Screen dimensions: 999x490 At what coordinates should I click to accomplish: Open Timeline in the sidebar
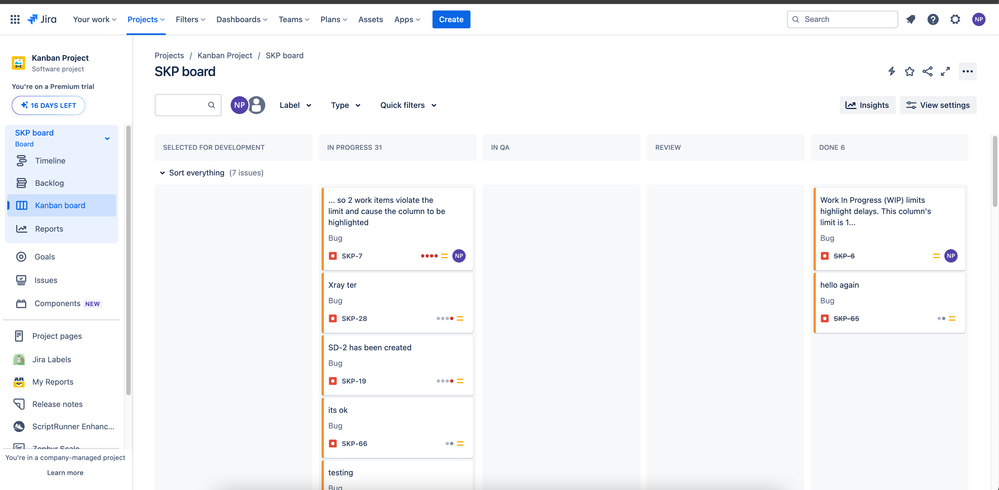[x=62, y=161]
